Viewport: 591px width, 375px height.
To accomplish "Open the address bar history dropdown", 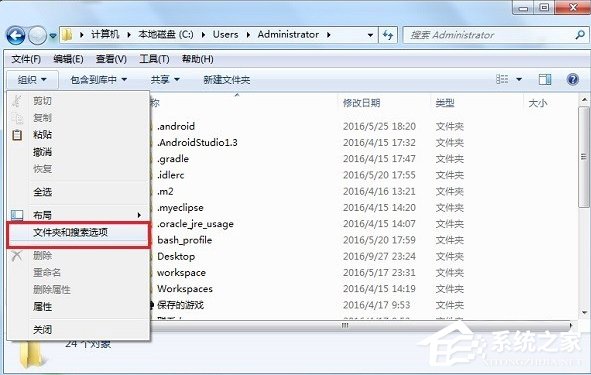I will point(371,35).
